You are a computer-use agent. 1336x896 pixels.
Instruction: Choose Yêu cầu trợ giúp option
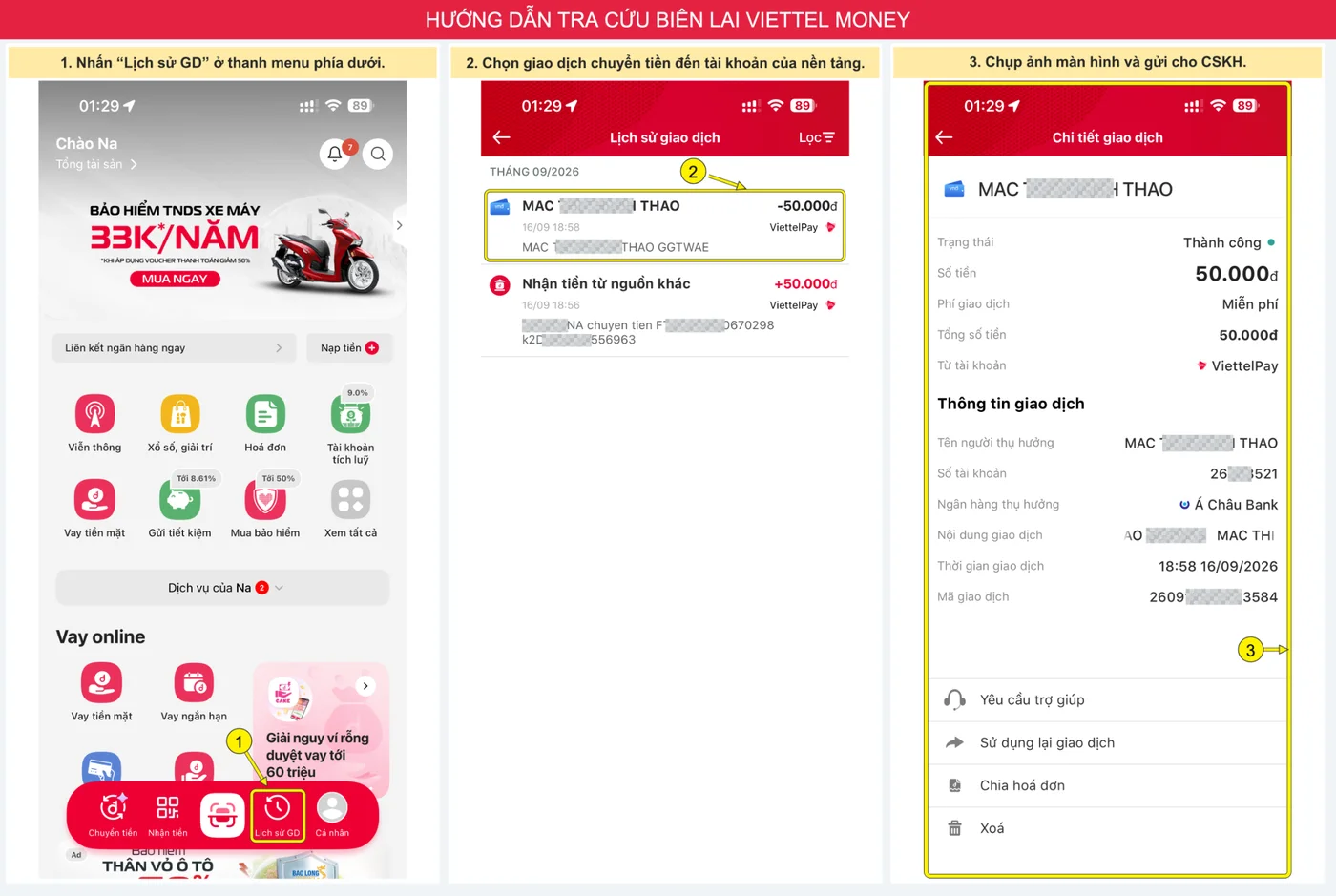click(1107, 699)
